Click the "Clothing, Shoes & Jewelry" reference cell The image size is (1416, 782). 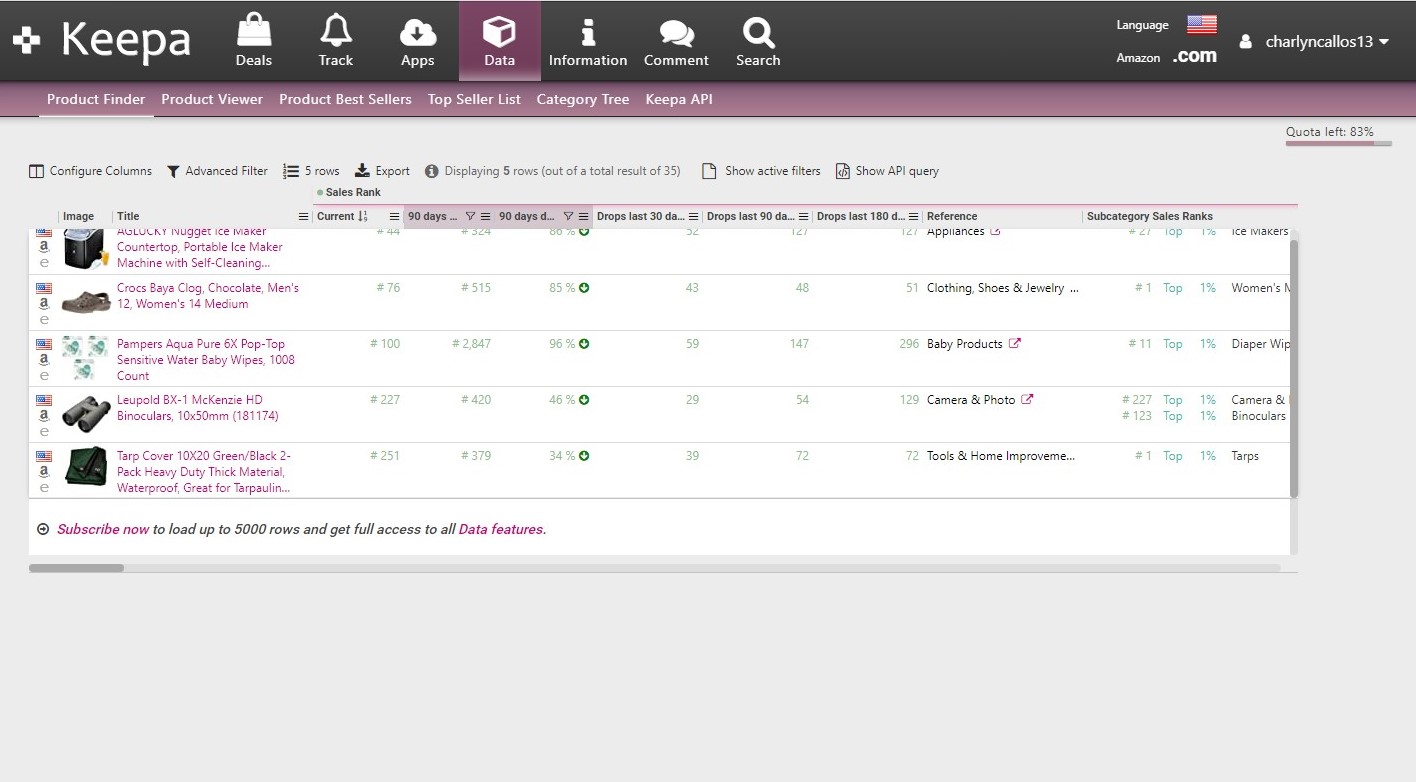1002,288
